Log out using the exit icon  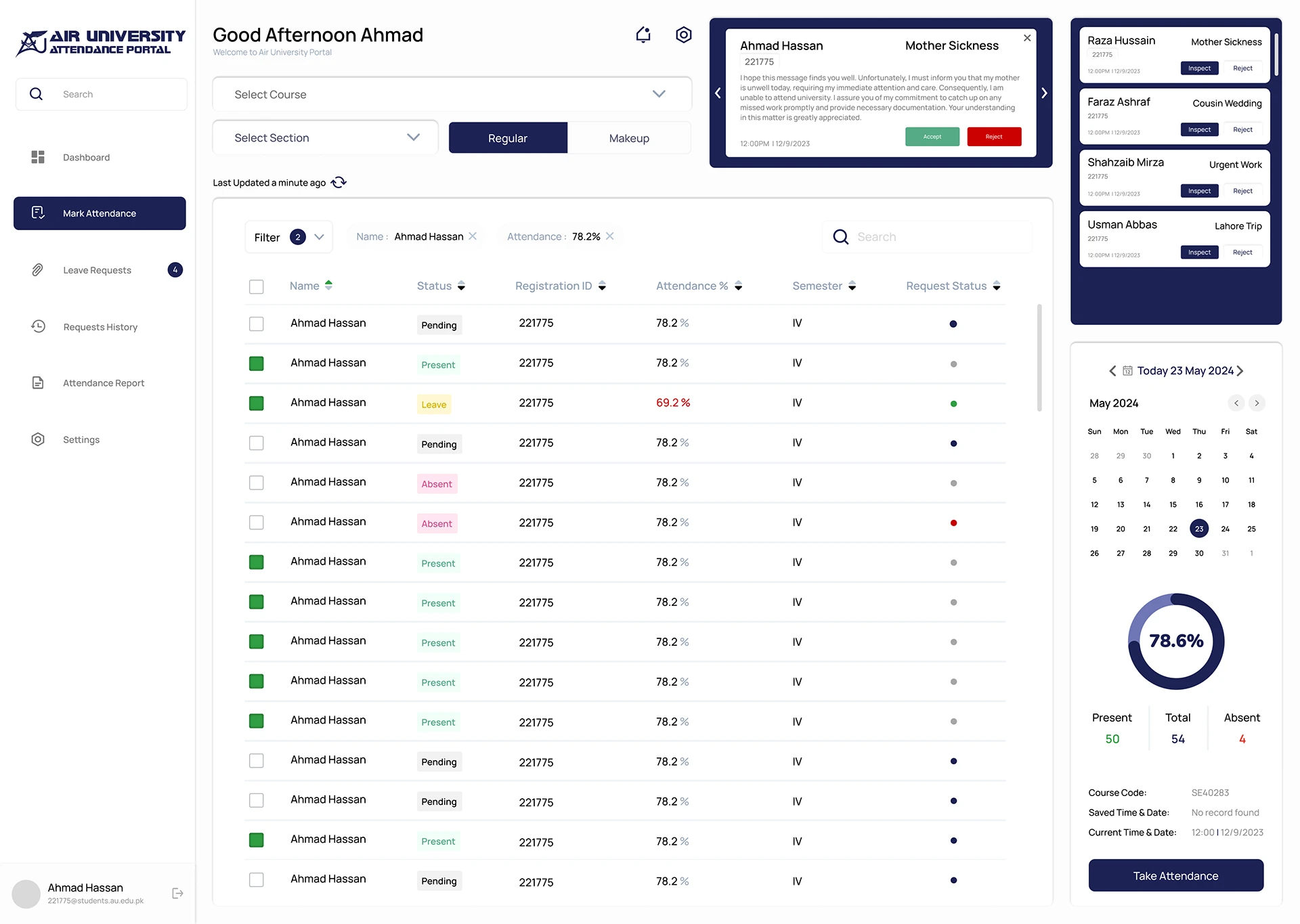coord(177,893)
